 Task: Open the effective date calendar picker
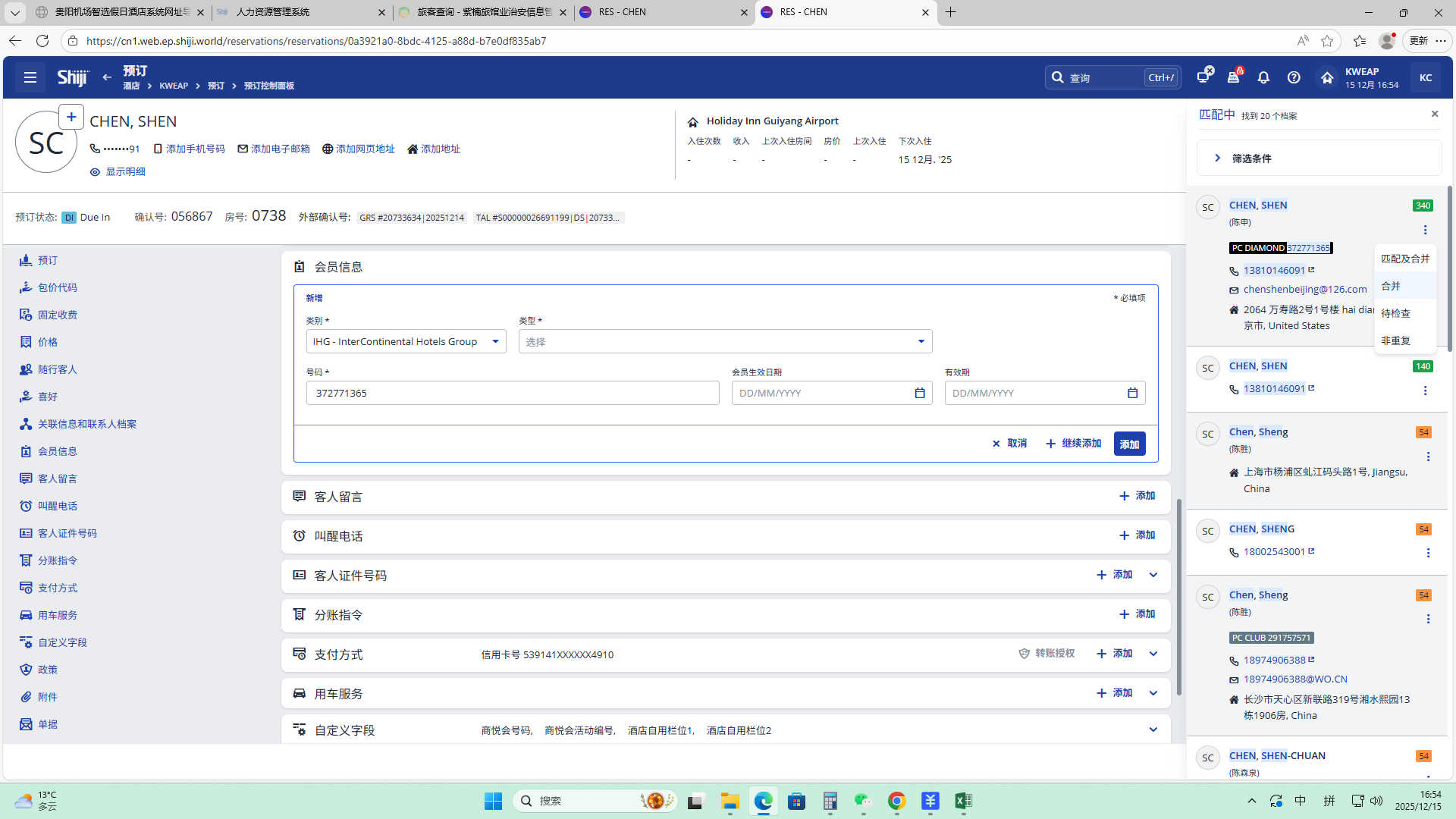pyautogui.click(x=920, y=393)
